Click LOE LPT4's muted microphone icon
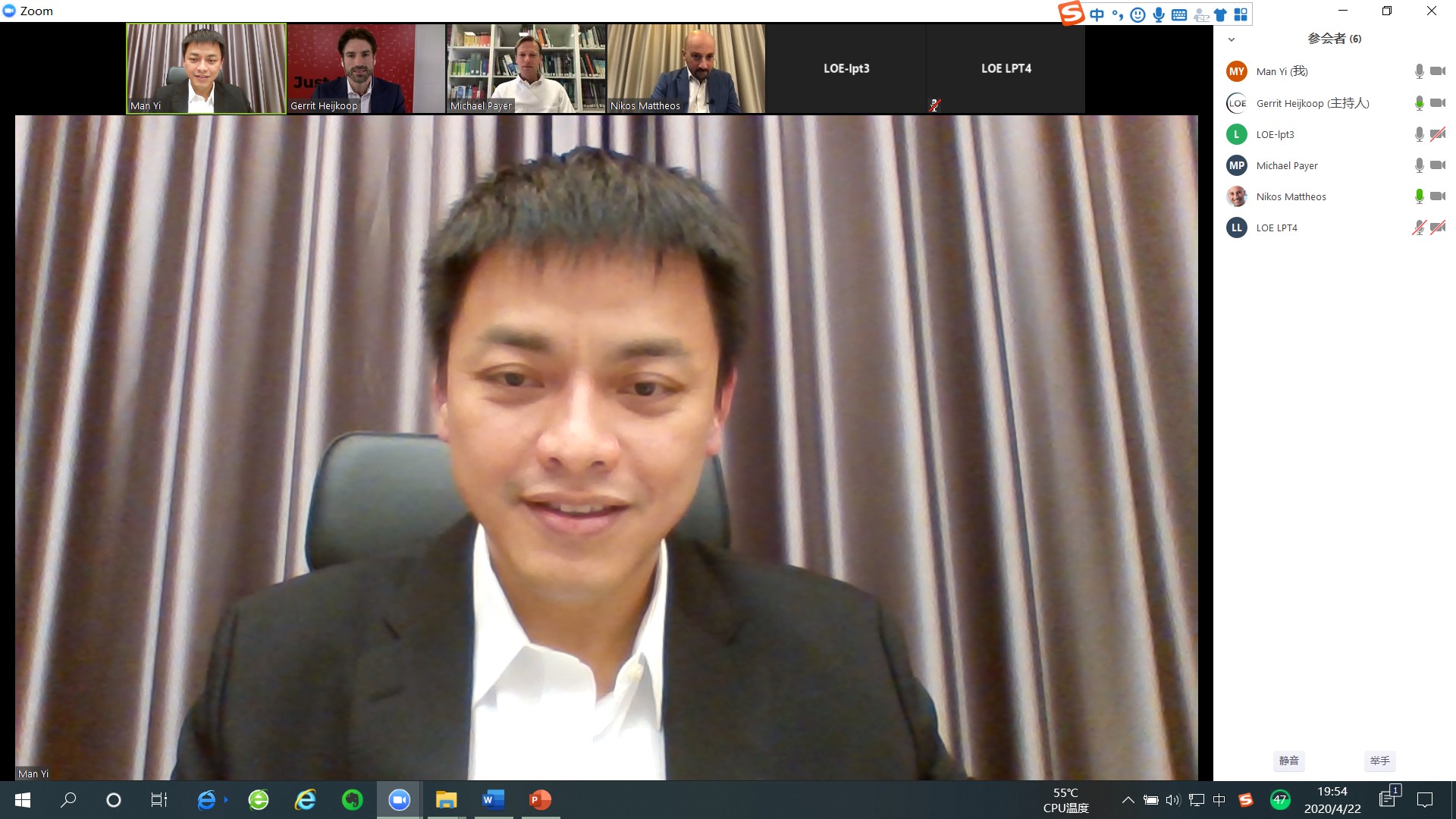Image resolution: width=1456 pixels, height=819 pixels. (1419, 227)
